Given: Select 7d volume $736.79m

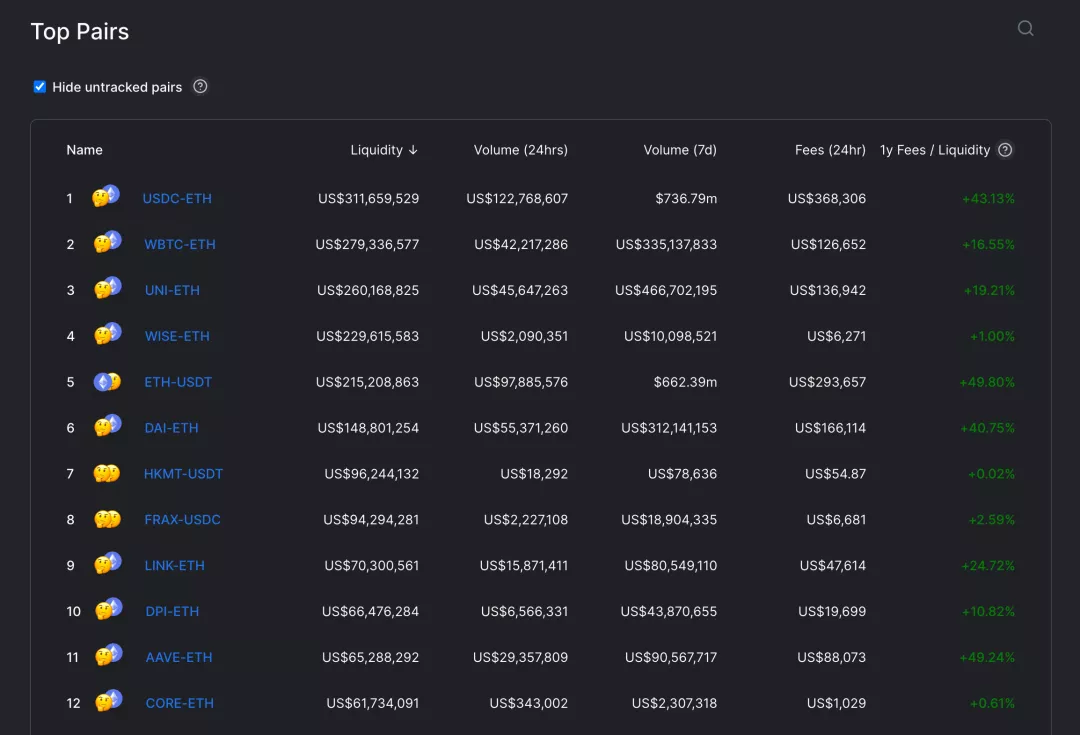Looking at the screenshot, I should 686,198.
